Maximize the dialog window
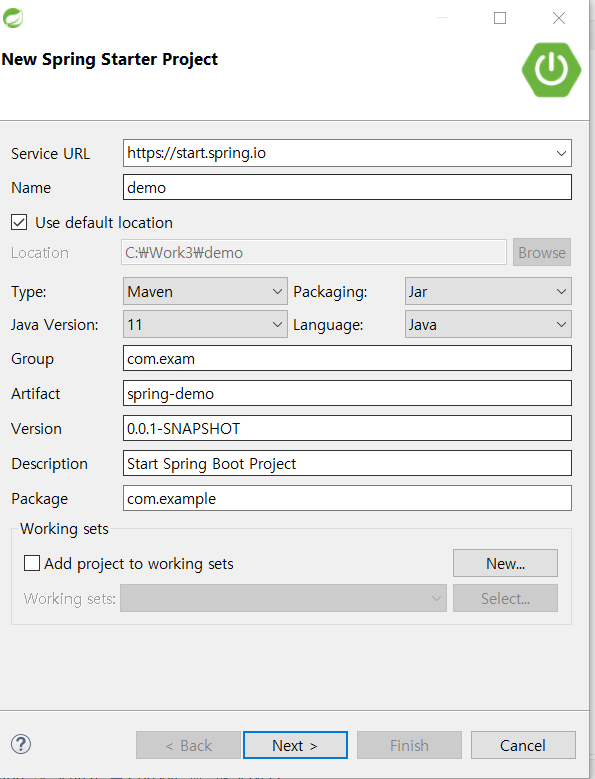 tap(500, 18)
